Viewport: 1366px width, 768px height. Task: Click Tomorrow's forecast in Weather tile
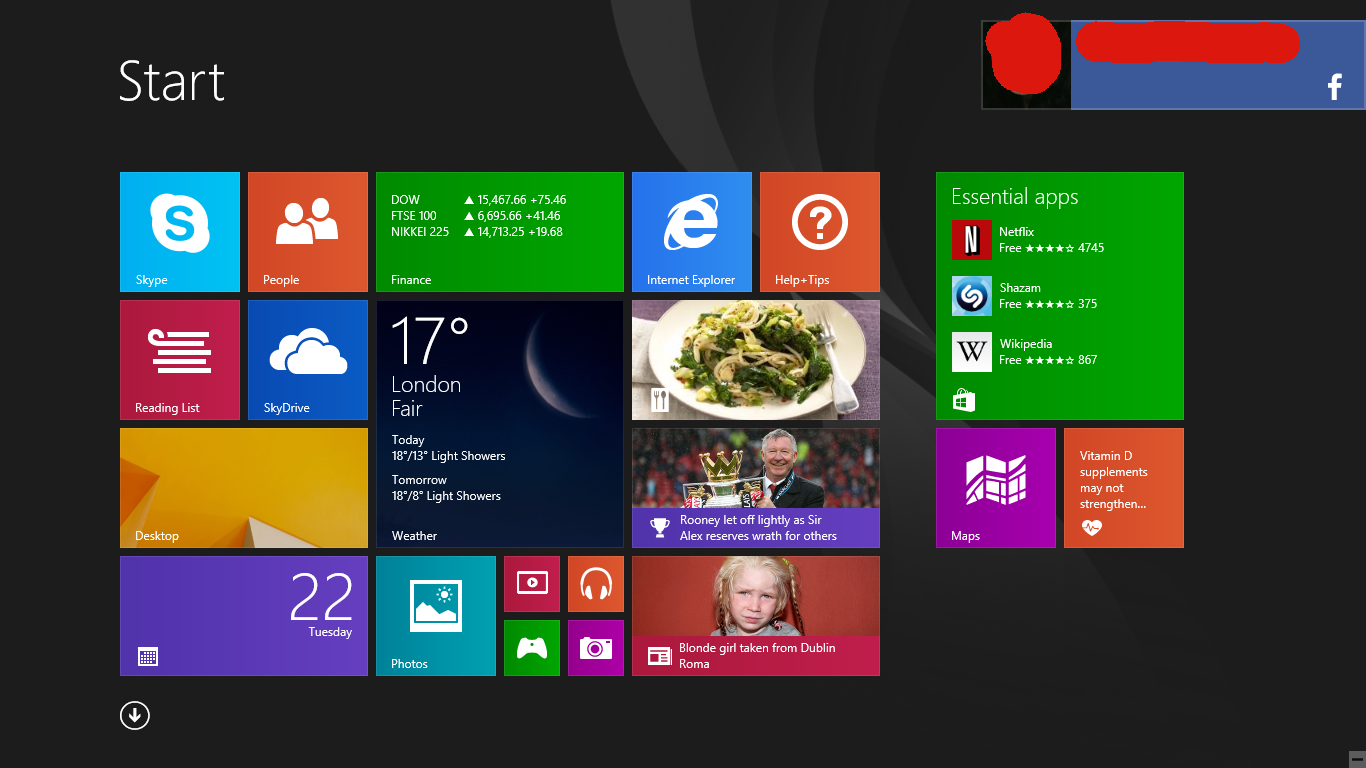point(446,488)
